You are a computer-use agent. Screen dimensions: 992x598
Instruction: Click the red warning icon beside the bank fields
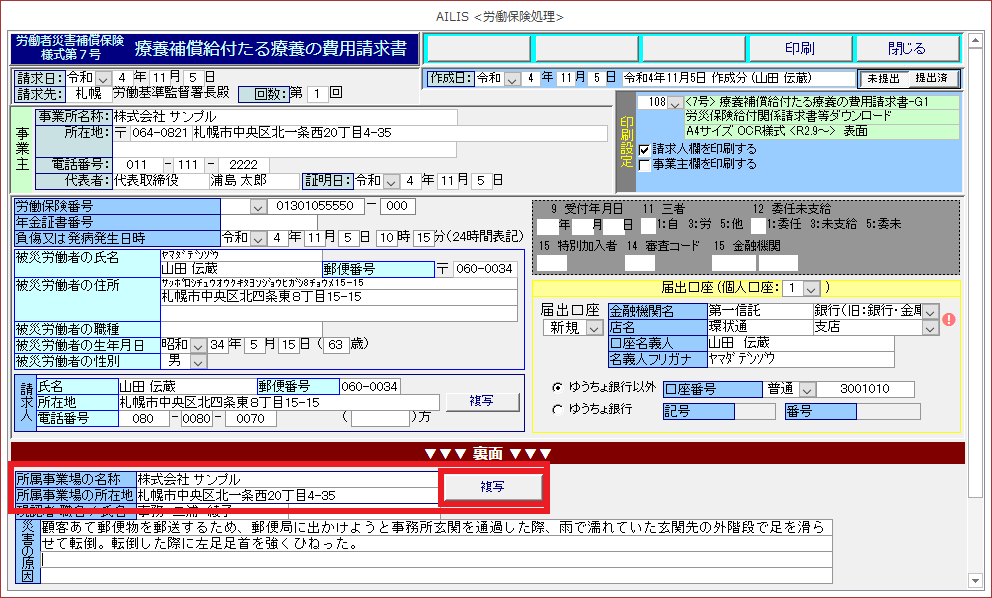click(949, 320)
